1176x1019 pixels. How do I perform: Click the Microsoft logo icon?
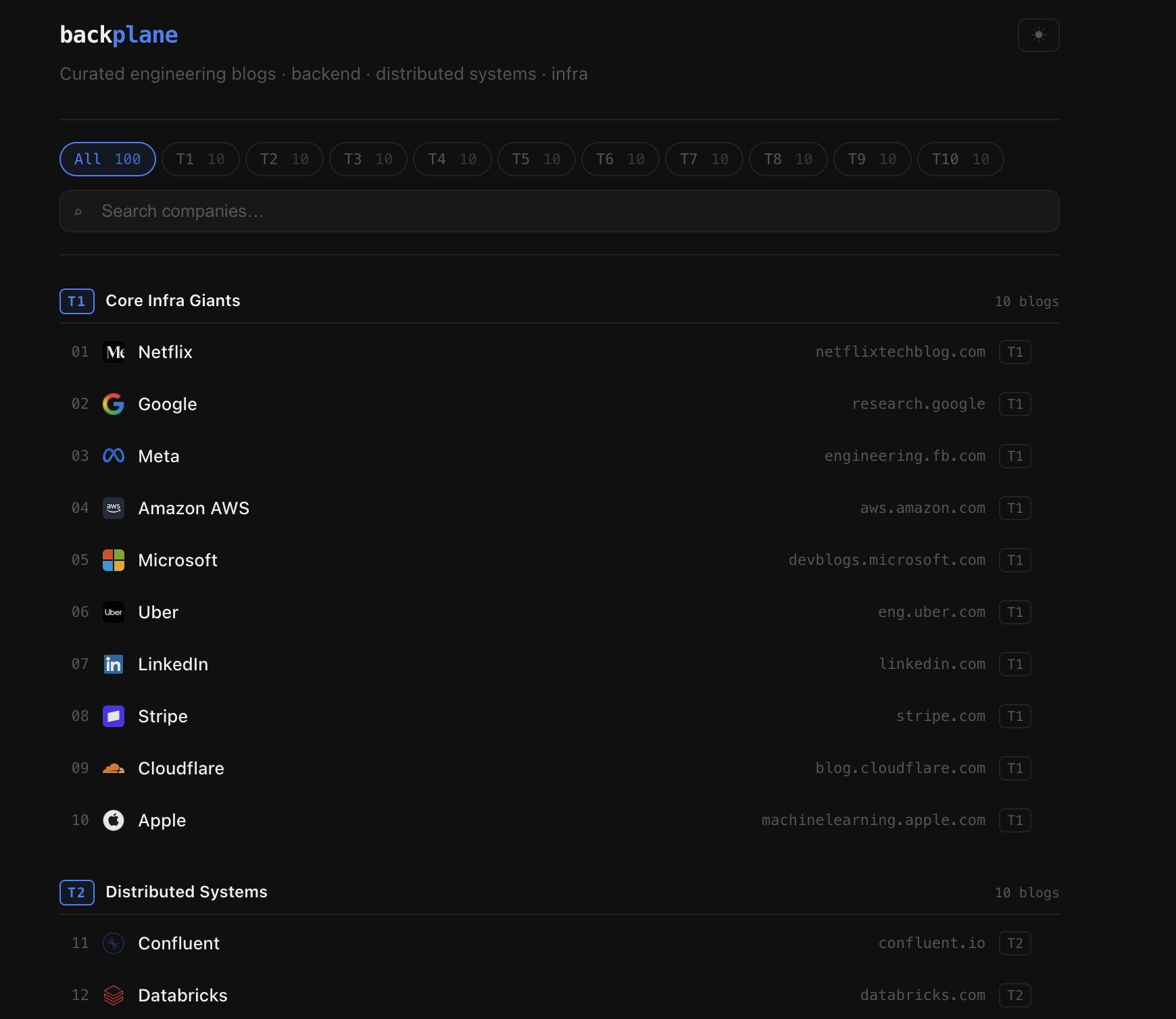[x=114, y=560]
